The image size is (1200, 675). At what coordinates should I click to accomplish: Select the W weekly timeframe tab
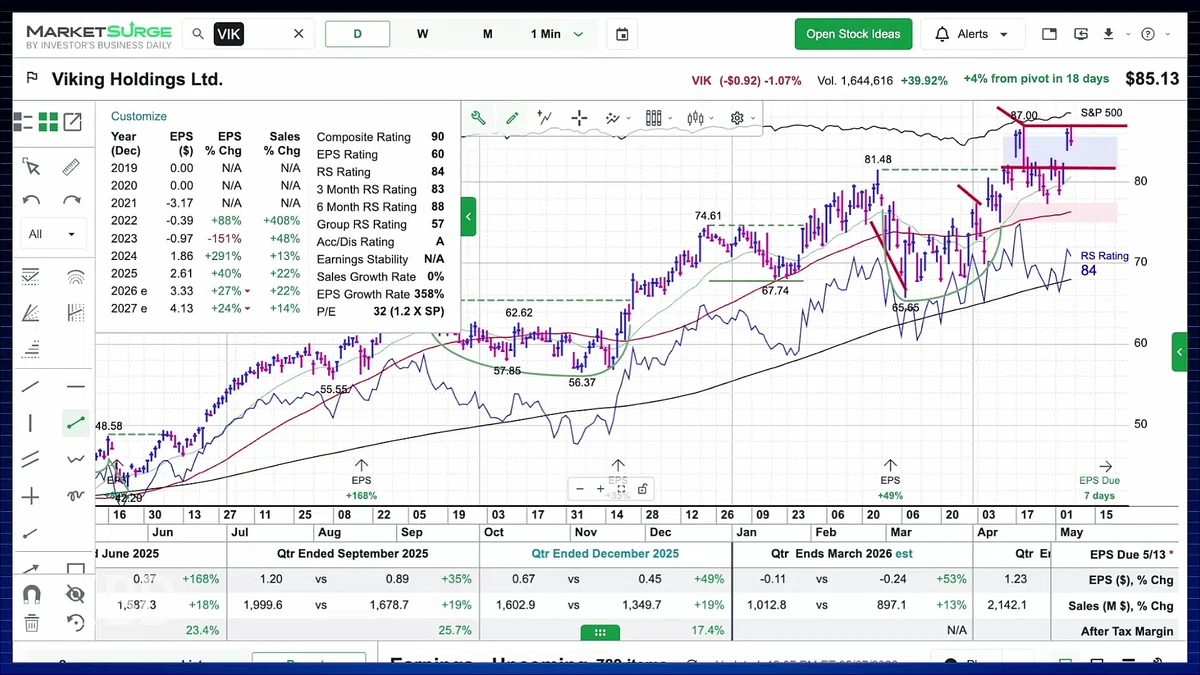[423, 34]
